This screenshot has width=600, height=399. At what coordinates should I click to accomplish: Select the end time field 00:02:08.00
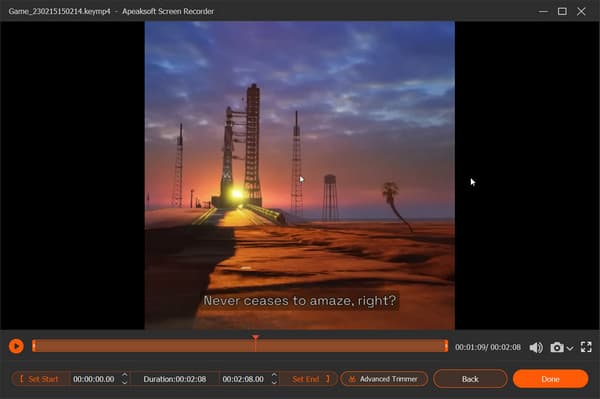coord(243,379)
